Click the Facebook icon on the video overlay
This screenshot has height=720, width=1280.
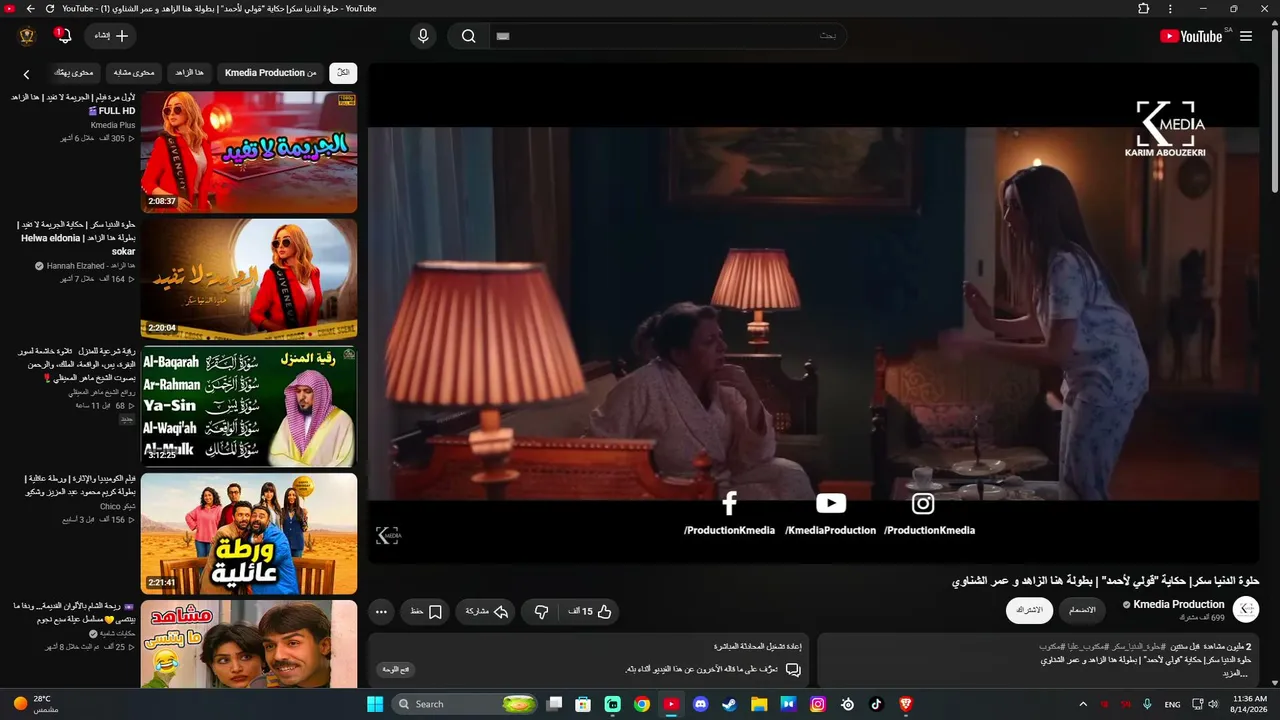click(x=729, y=504)
